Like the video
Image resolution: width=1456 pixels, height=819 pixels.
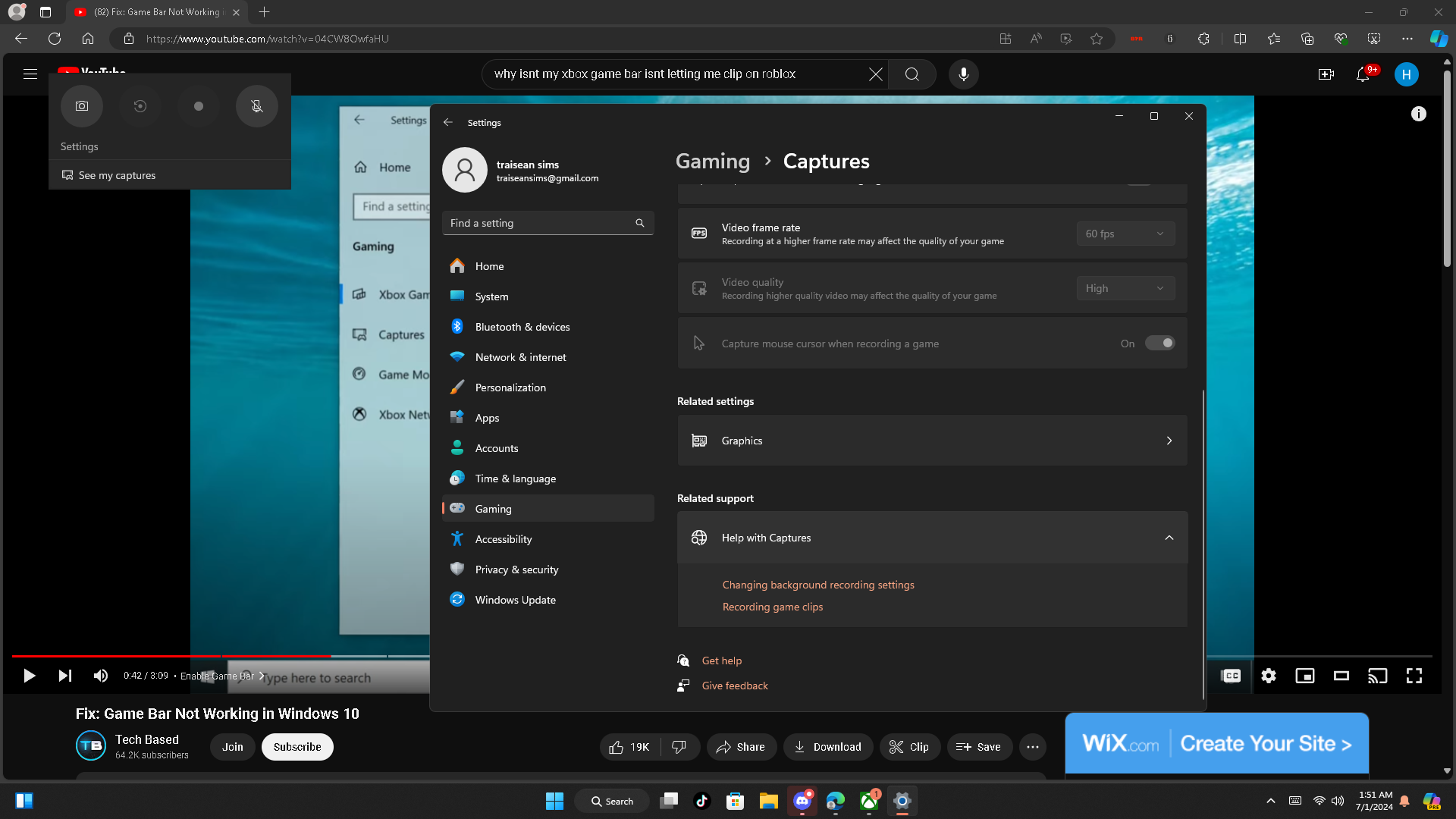(x=629, y=747)
